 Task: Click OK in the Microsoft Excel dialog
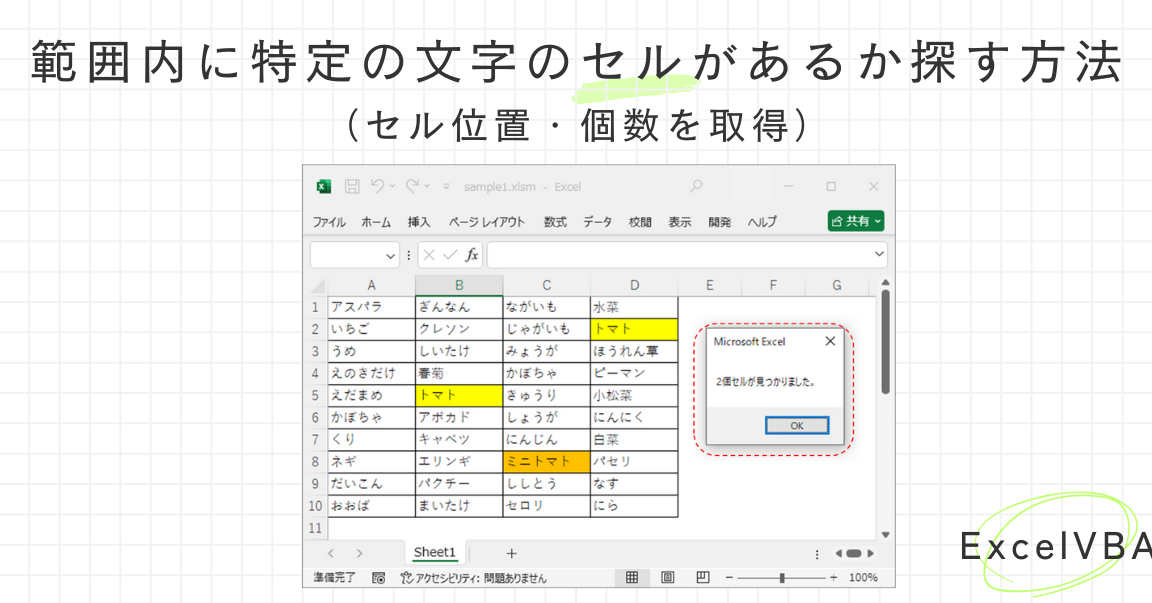(x=797, y=425)
